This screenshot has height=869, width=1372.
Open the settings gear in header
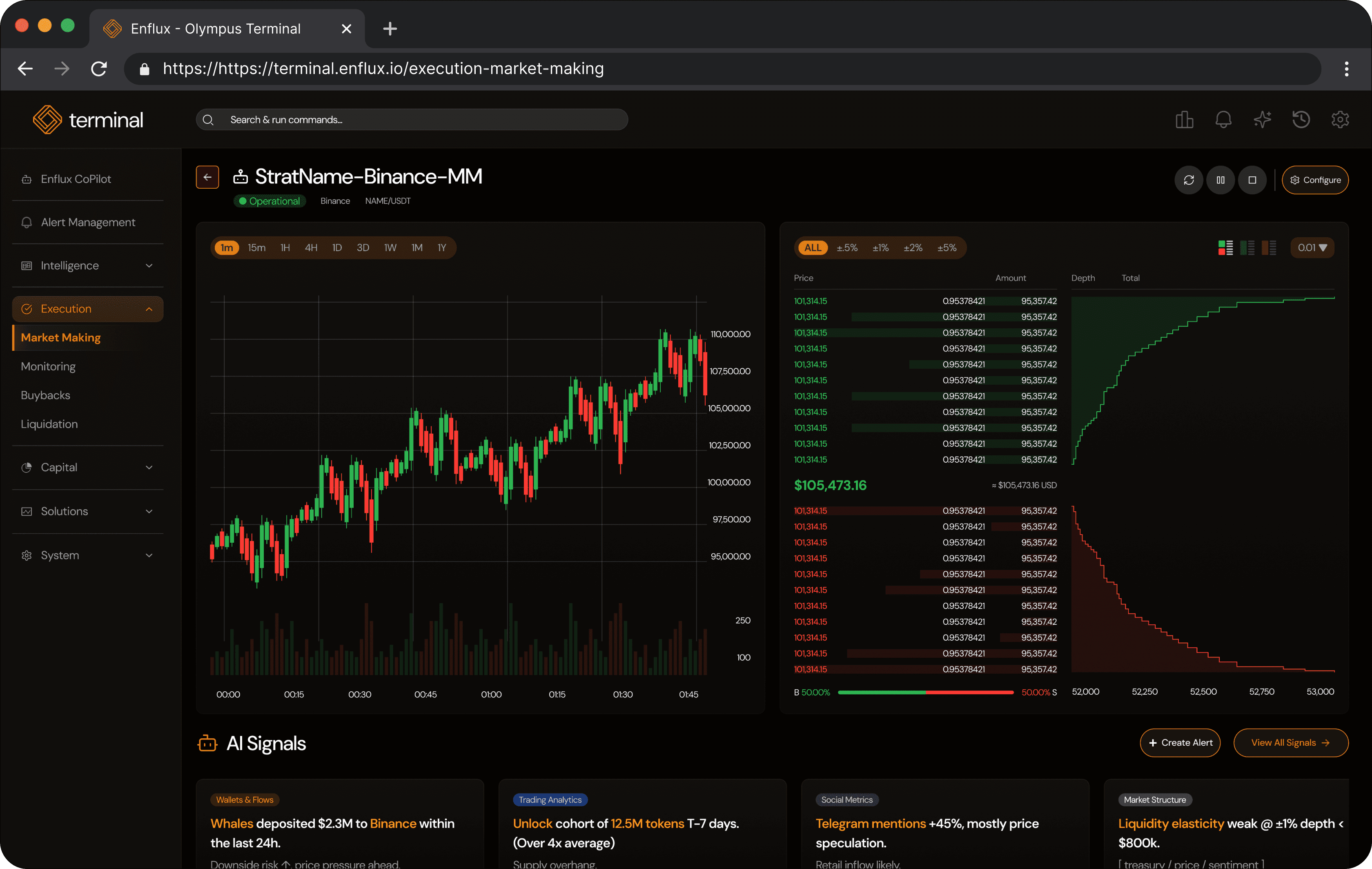tap(1340, 120)
